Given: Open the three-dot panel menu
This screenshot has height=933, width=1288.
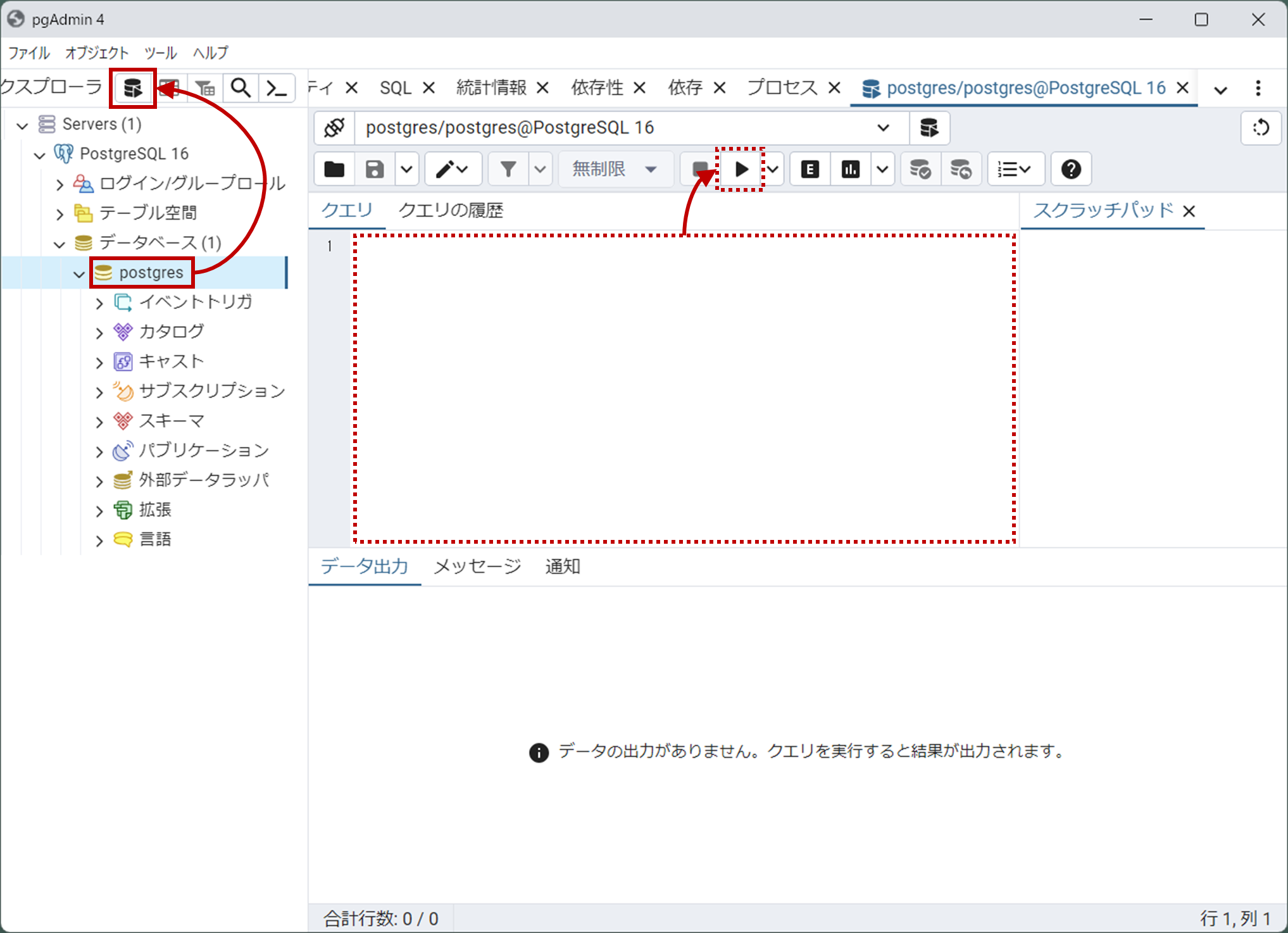Looking at the screenshot, I should (x=1258, y=88).
